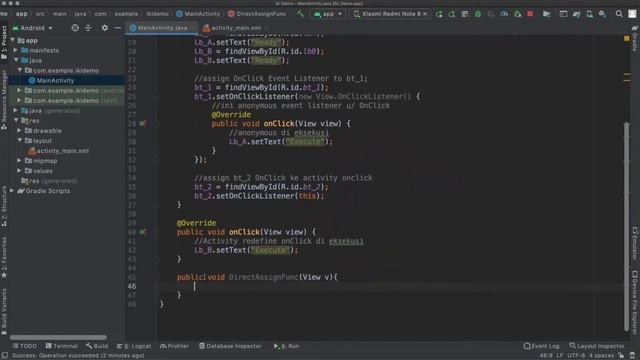Open the Project panel settings gear
The width and height of the screenshot is (640, 360).
(105, 28)
